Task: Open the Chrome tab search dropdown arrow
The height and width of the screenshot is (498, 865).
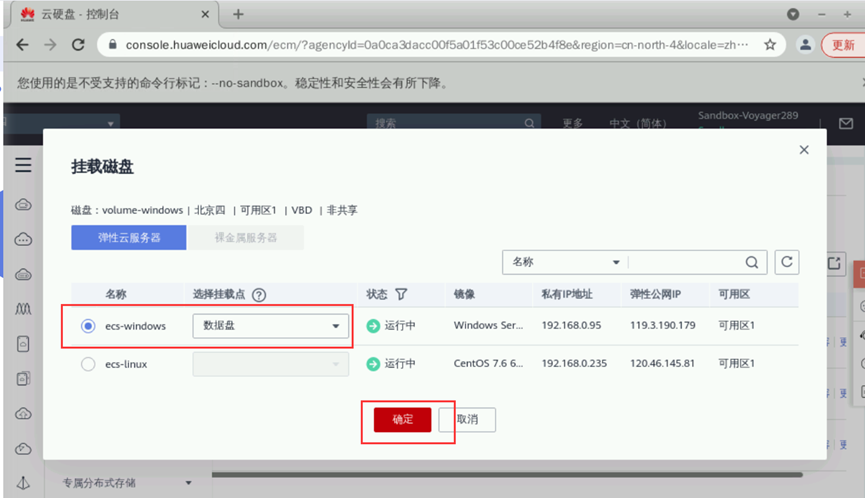Action: [x=793, y=14]
